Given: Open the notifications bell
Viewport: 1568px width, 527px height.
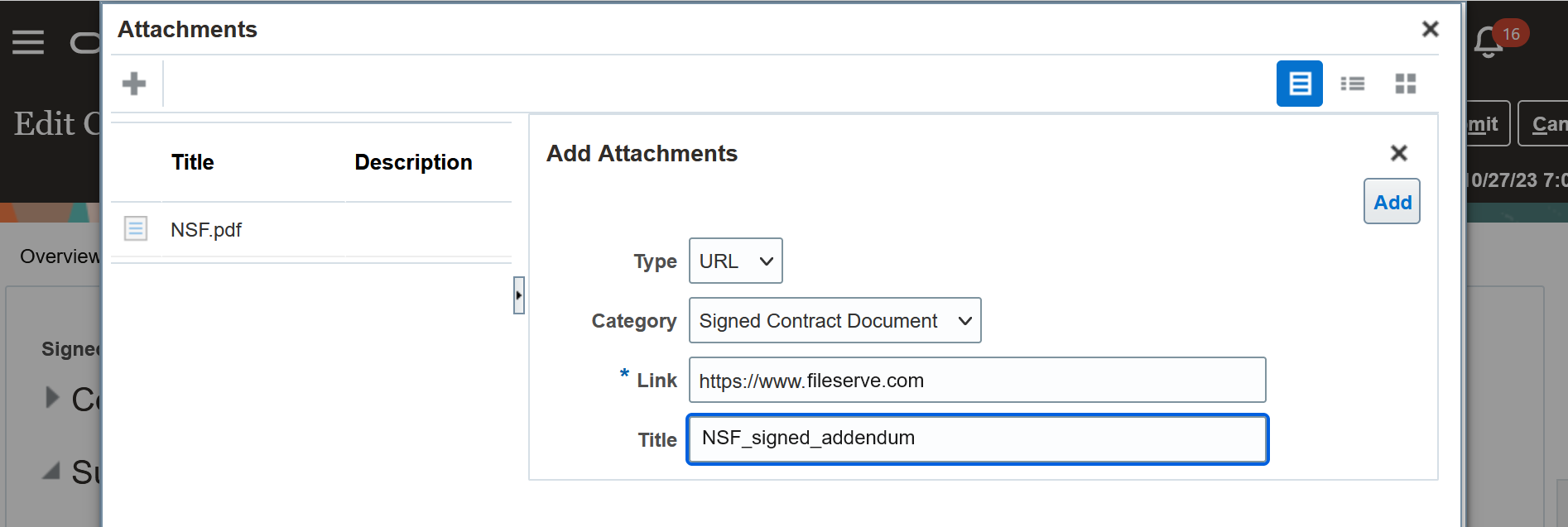Looking at the screenshot, I should [1489, 41].
